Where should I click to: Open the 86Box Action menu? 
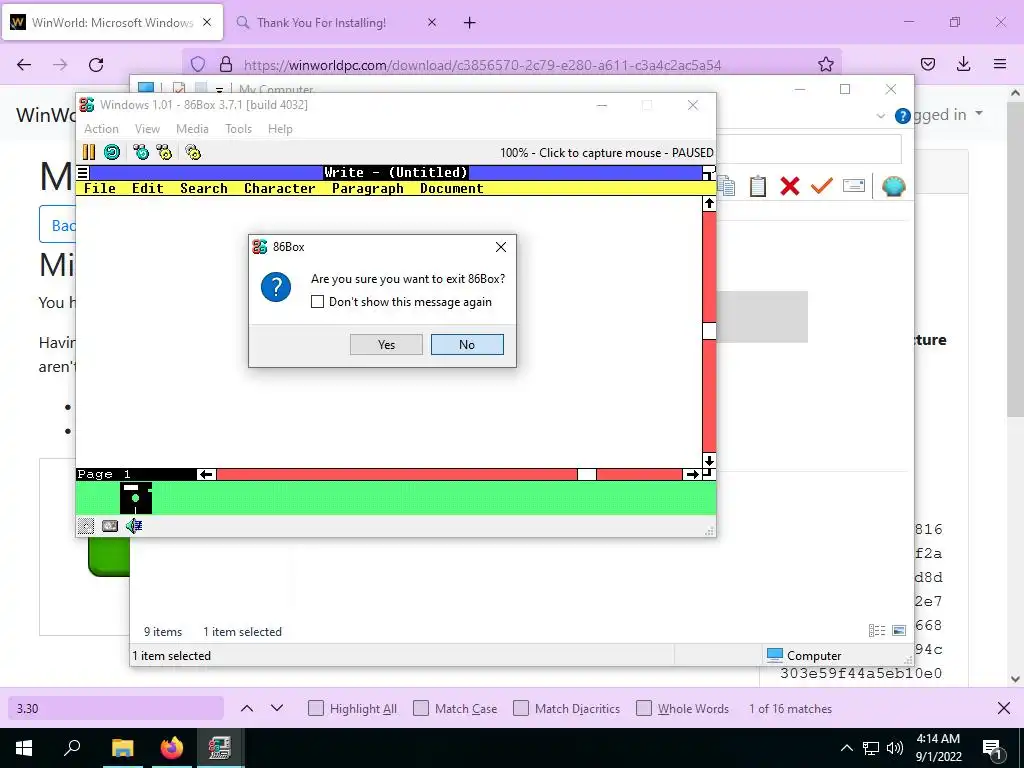coord(101,129)
